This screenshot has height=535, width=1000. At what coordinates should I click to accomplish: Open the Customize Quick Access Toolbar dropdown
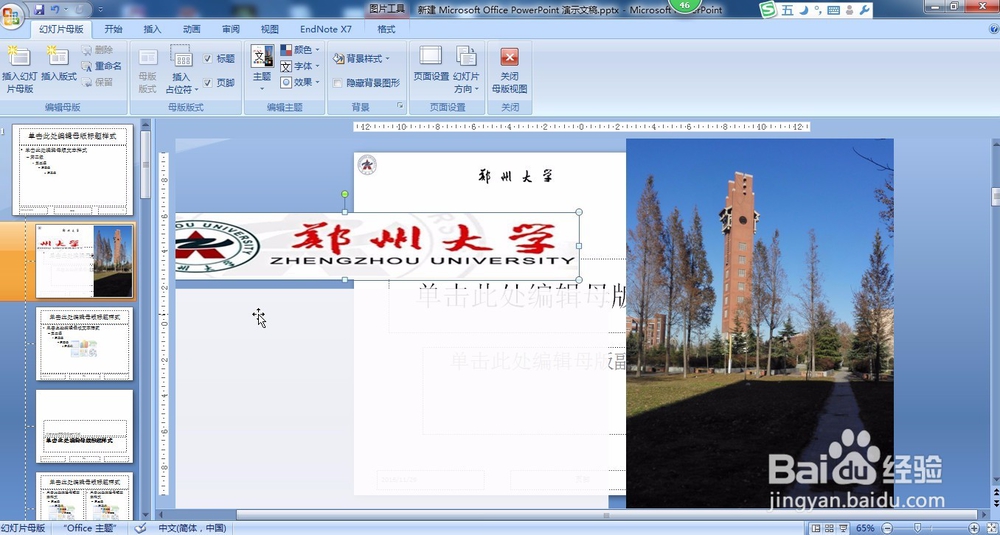(x=101, y=10)
